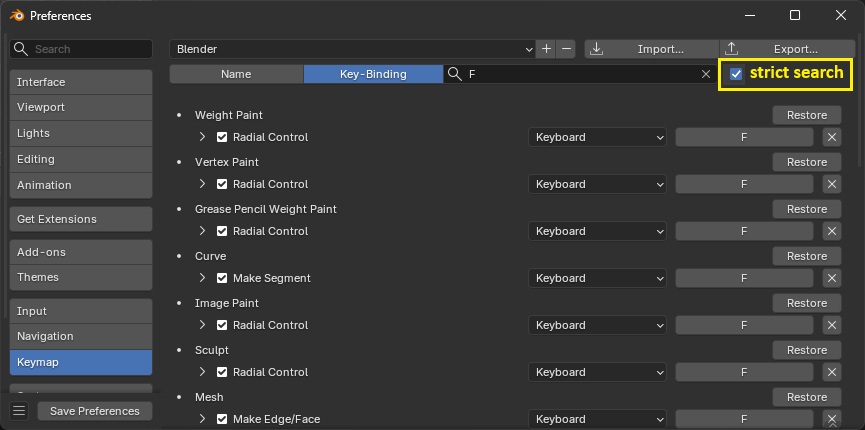
Task: Open the Interface preferences section
Action: pos(81,82)
